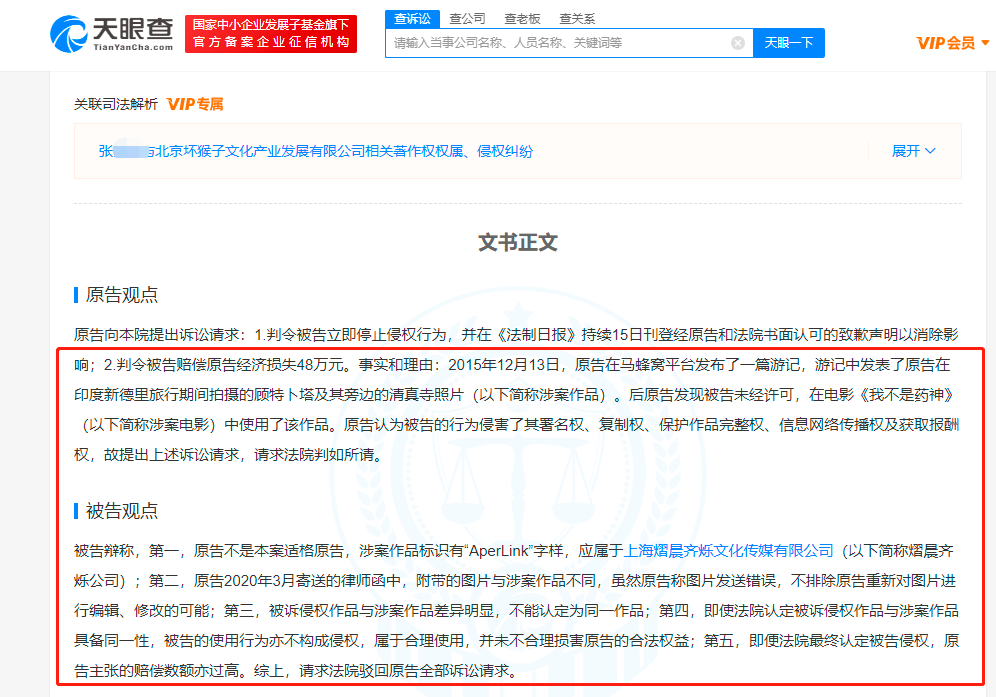
Task: Go to the 查关系 tab
Action: click(x=577, y=18)
